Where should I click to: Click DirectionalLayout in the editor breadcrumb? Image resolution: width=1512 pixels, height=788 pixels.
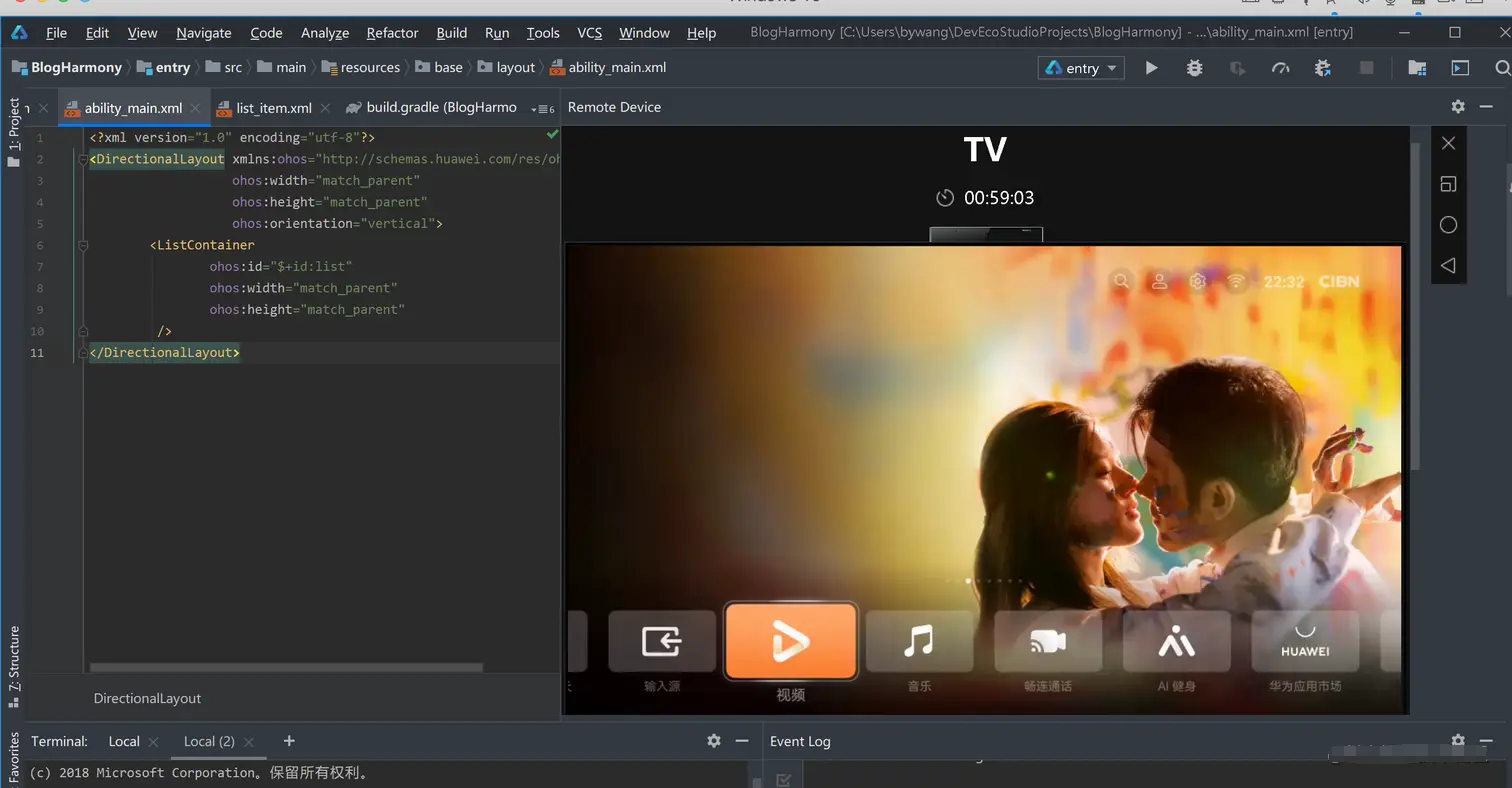coord(147,698)
